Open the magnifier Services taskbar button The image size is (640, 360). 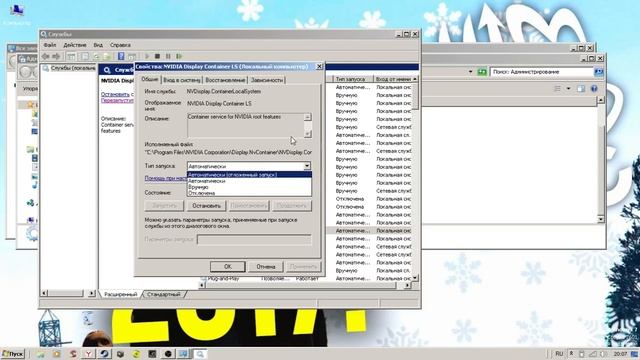[200, 354]
